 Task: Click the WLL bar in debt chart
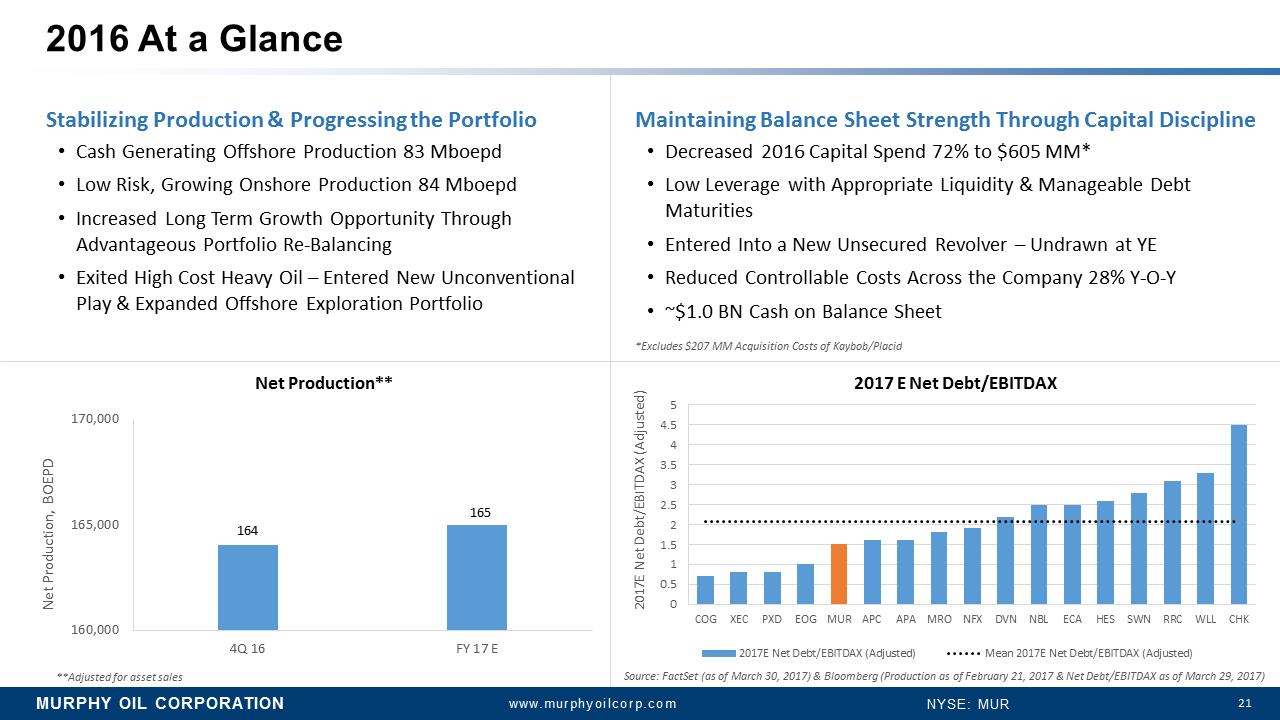click(1206, 538)
